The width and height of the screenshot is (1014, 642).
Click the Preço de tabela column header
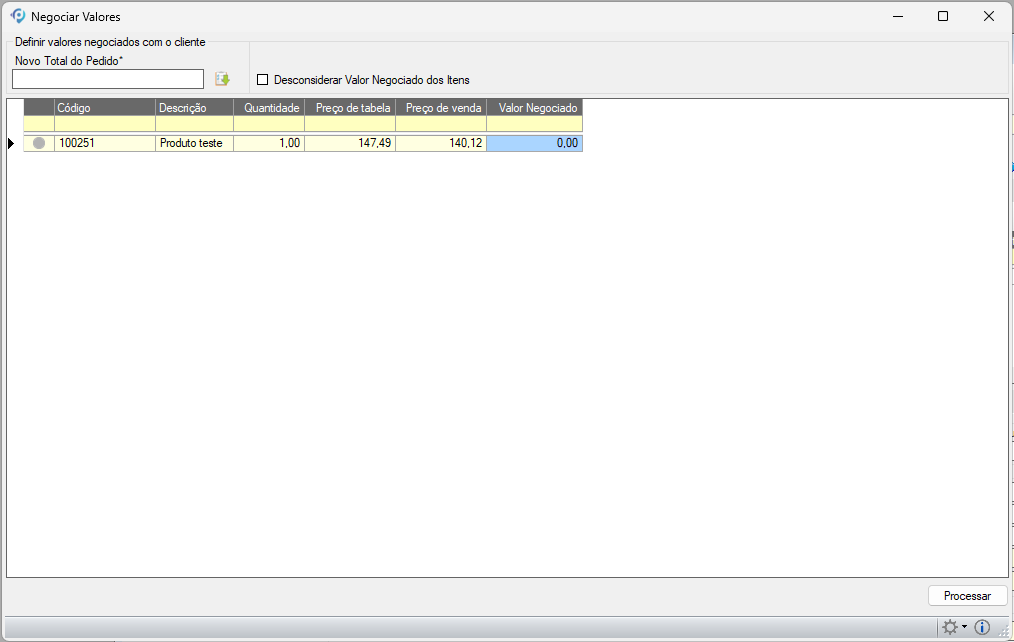[x=350, y=107]
